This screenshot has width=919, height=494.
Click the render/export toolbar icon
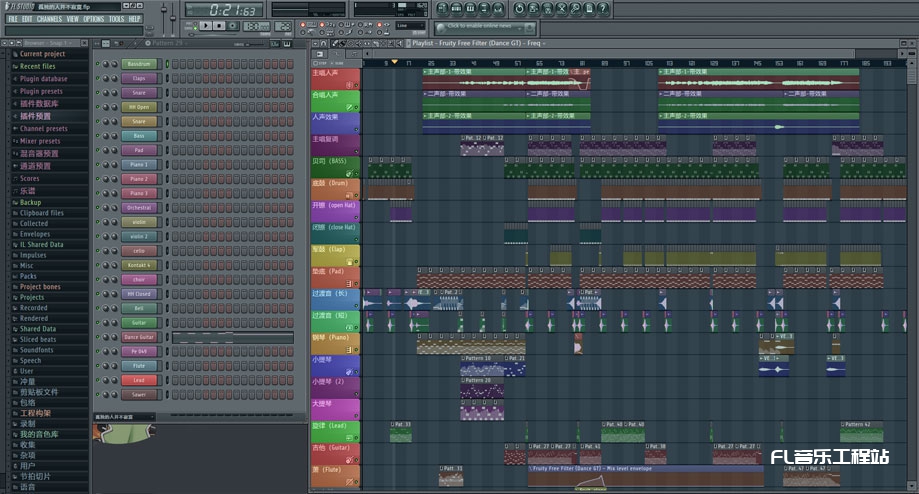(547, 9)
